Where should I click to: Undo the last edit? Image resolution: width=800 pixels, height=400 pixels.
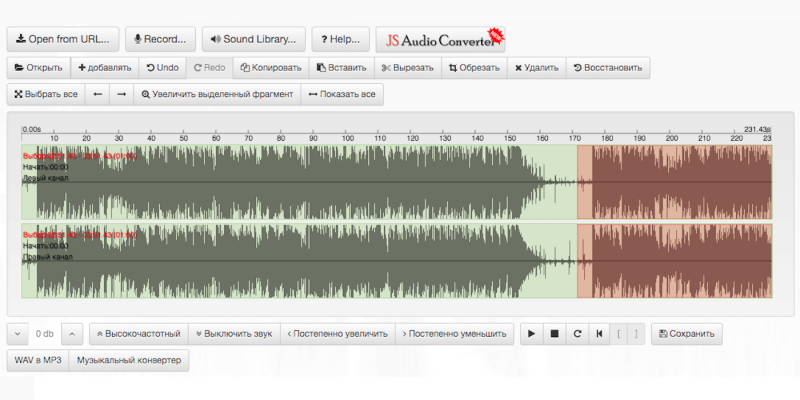(x=162, y=68)
